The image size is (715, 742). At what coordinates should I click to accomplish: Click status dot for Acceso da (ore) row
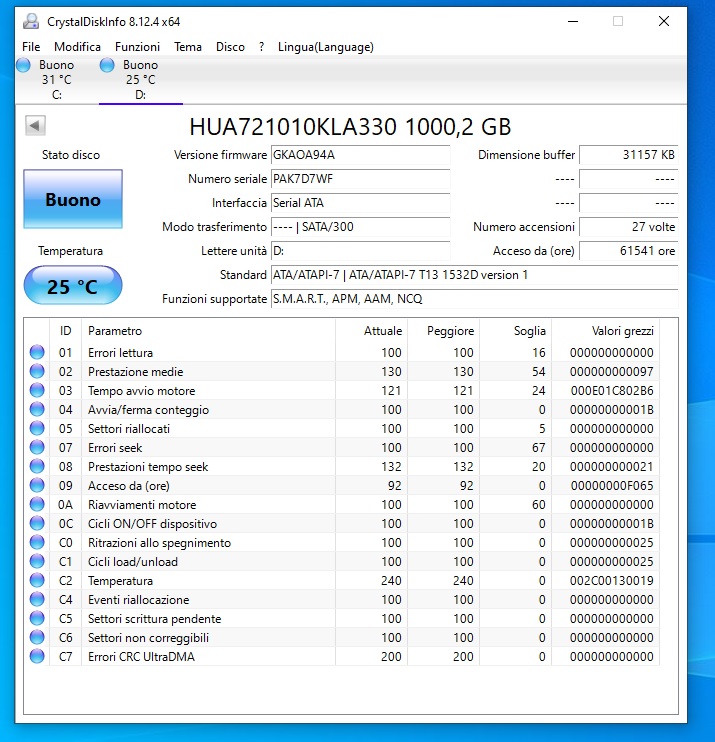click(x=37, y=485)
